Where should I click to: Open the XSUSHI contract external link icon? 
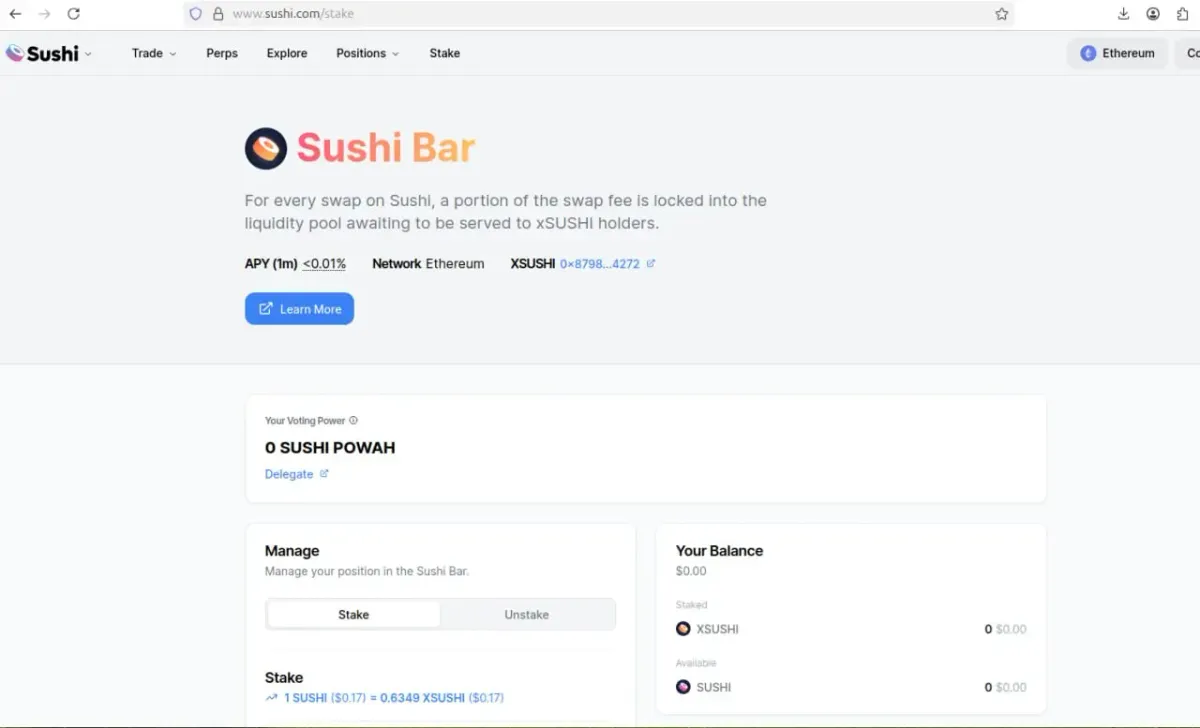[x=651, y=264]
